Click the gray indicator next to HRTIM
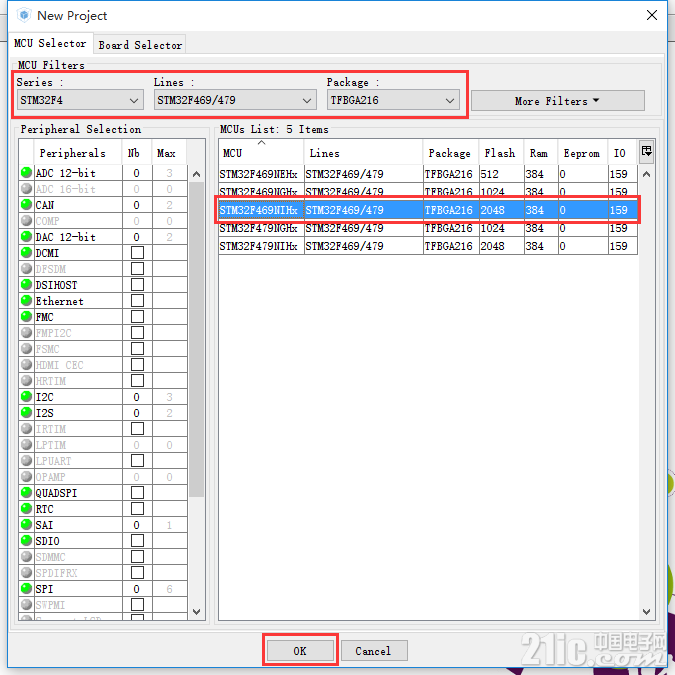675x675 pixels. tap(26, 381)
